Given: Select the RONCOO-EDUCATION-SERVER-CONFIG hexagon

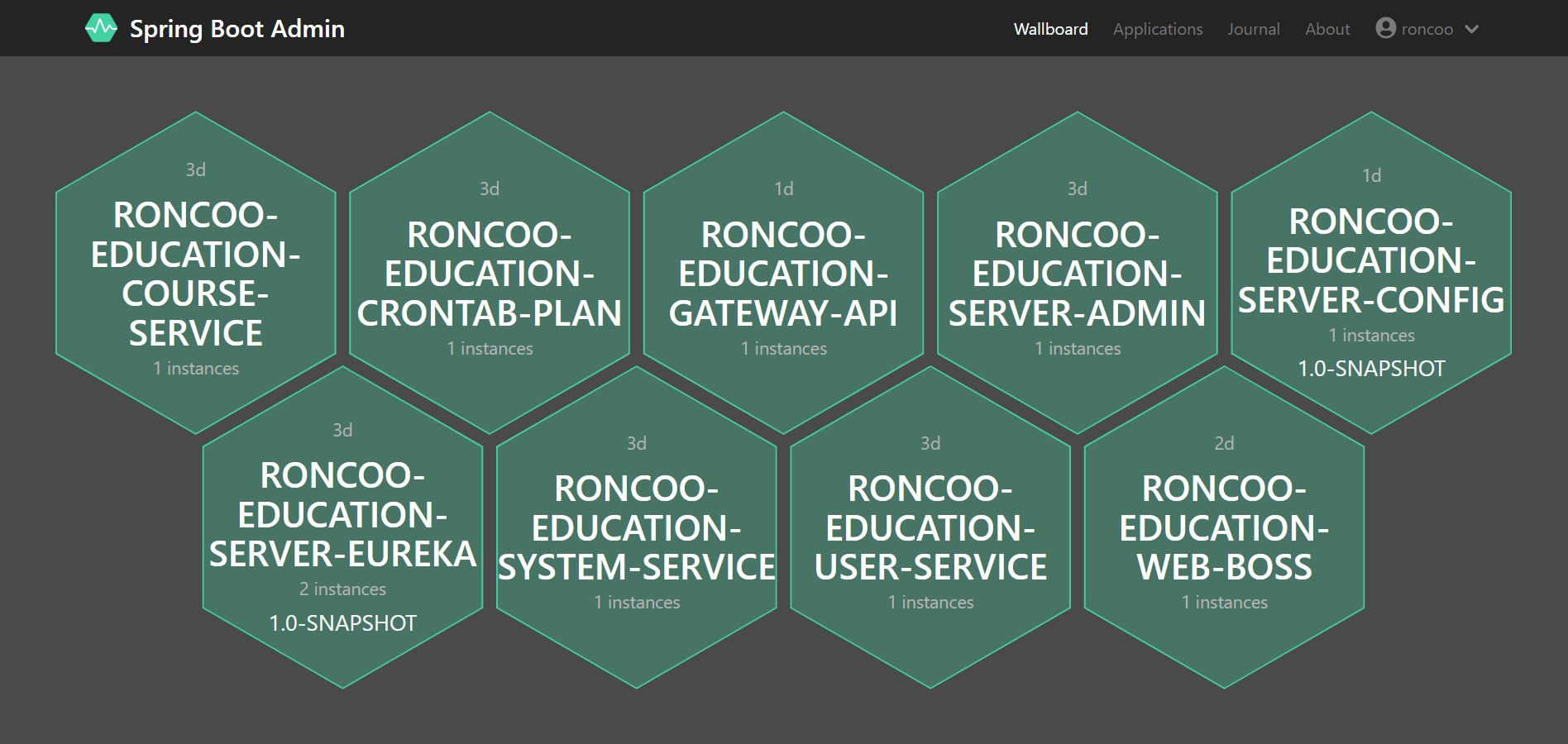Looking at the screenshot, I should 1371,273.
